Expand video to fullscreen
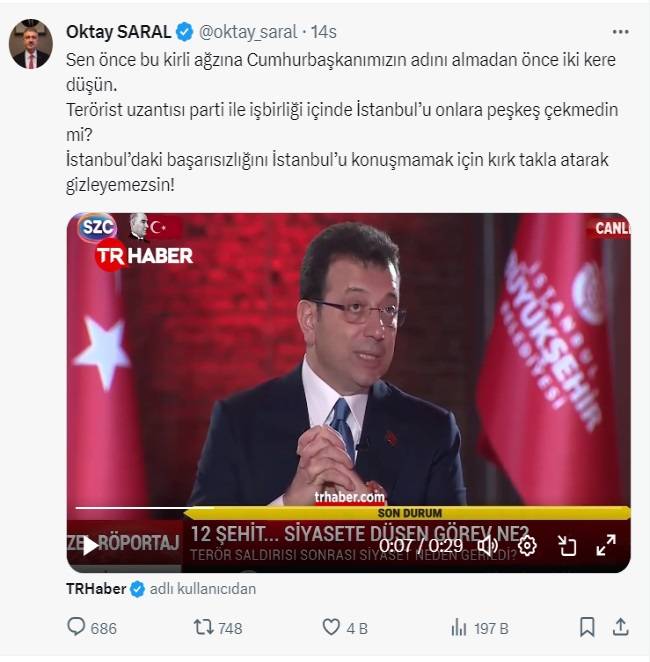 tap(606, 545)
